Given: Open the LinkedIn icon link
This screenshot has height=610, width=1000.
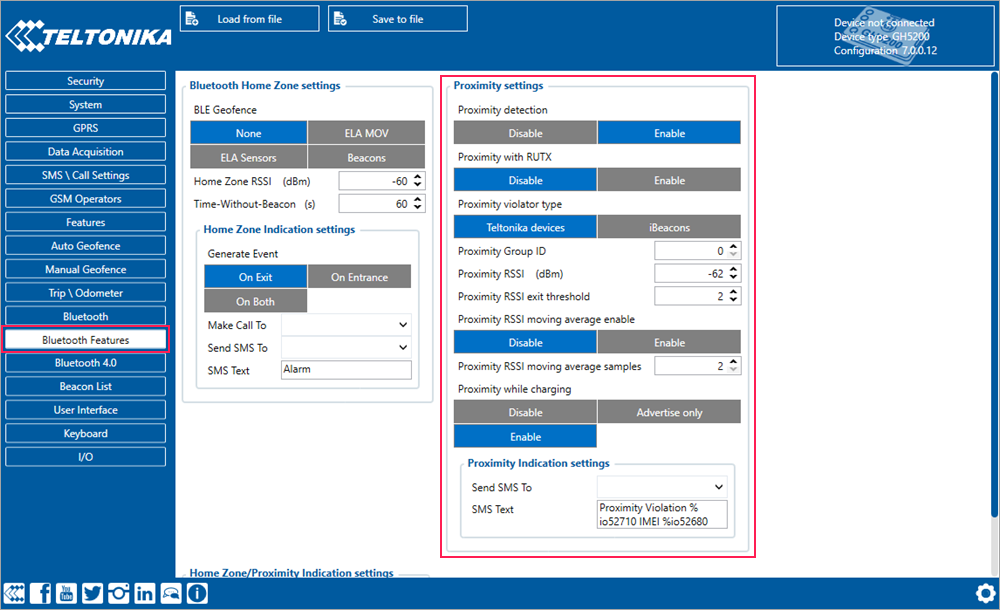Looking at the screenshot, I should [145, 593].
